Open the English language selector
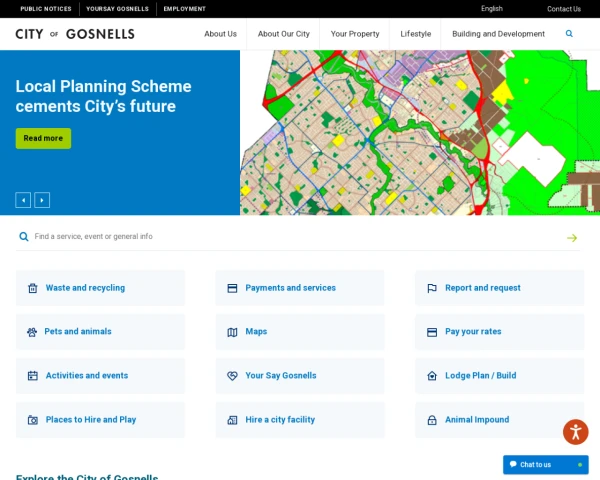The height and width of the screenshot is (480, 600). (x=492, y=8)
